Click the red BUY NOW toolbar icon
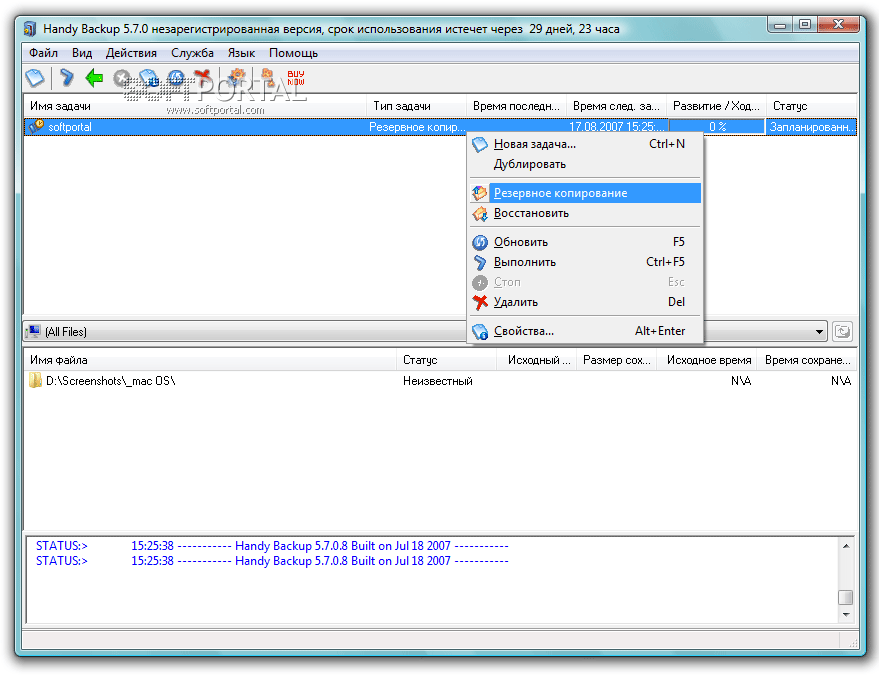The image size is (879, 675). pyautogui.click(x=295, y=78)
